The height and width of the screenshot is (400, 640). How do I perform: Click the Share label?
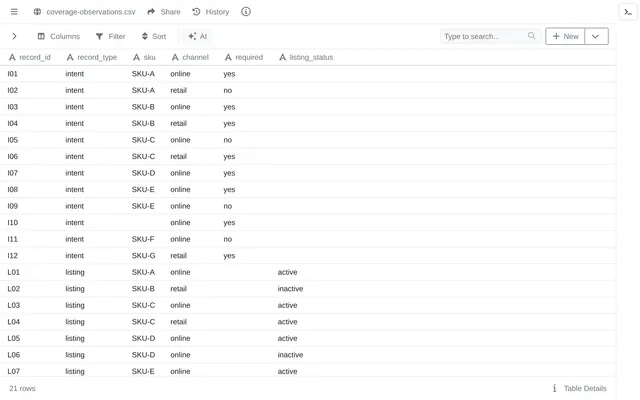pyautogui.click(x=170, y=12)
